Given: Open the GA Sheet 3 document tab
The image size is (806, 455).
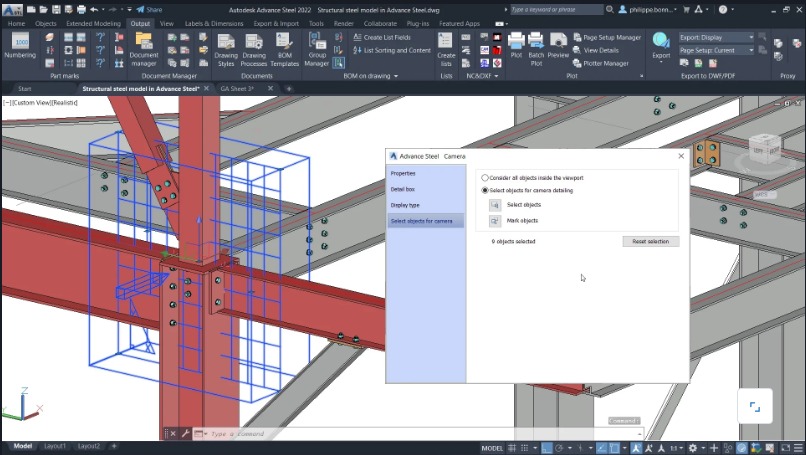Looking at the screenshot, I should click(x=237, y=88).
